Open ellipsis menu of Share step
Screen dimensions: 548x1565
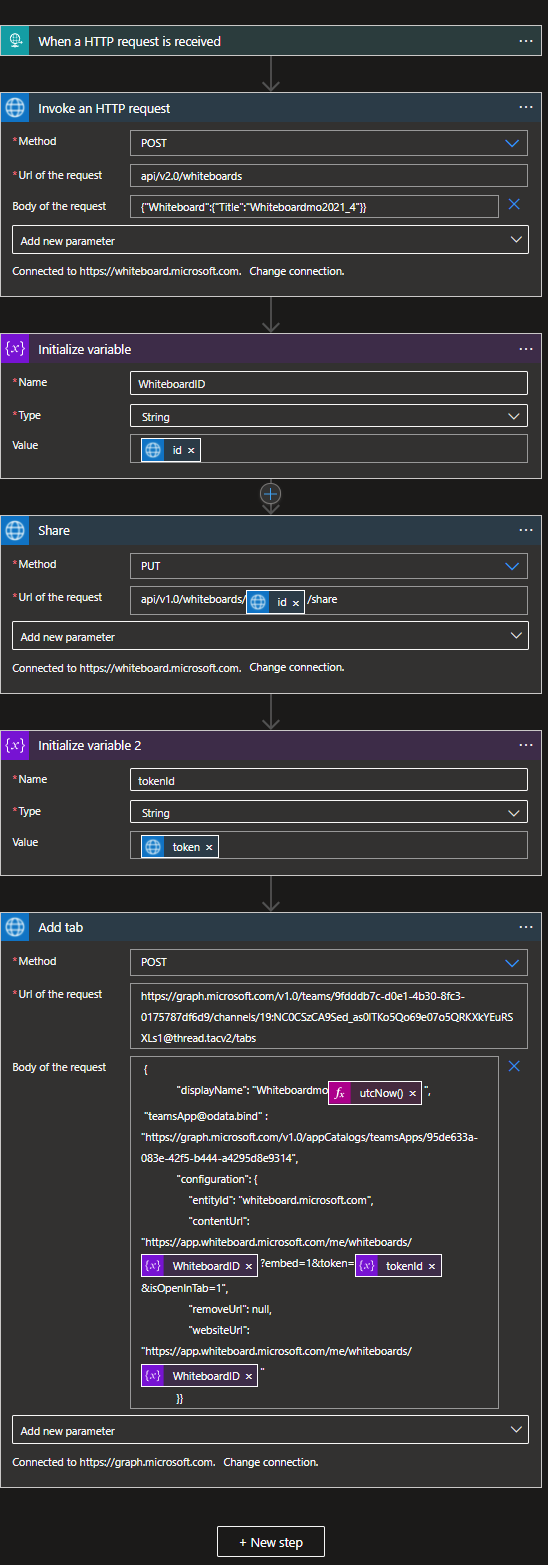click(526, 530)
